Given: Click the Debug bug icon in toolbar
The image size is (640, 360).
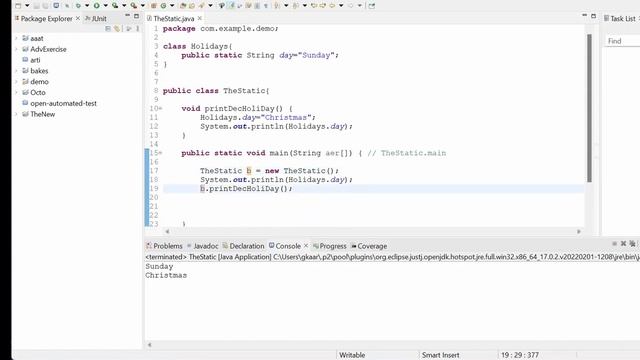Looking at the screenshot, I should [x=78, y=6].
